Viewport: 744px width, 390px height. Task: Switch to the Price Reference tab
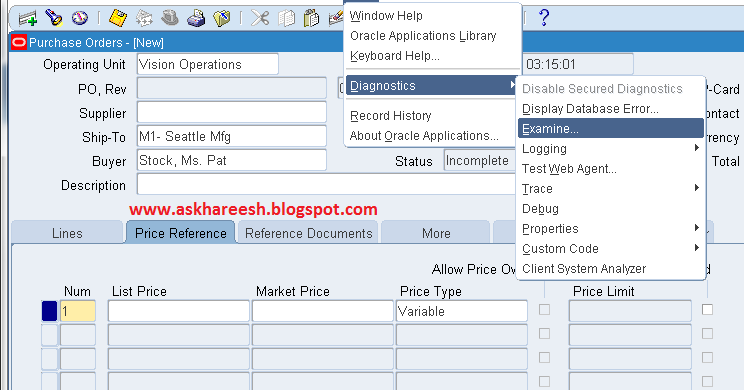181,233
